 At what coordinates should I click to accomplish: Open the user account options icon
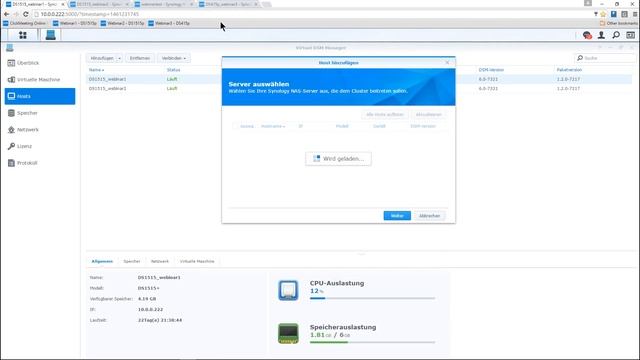pyautogui.click(x=601, y=36)
